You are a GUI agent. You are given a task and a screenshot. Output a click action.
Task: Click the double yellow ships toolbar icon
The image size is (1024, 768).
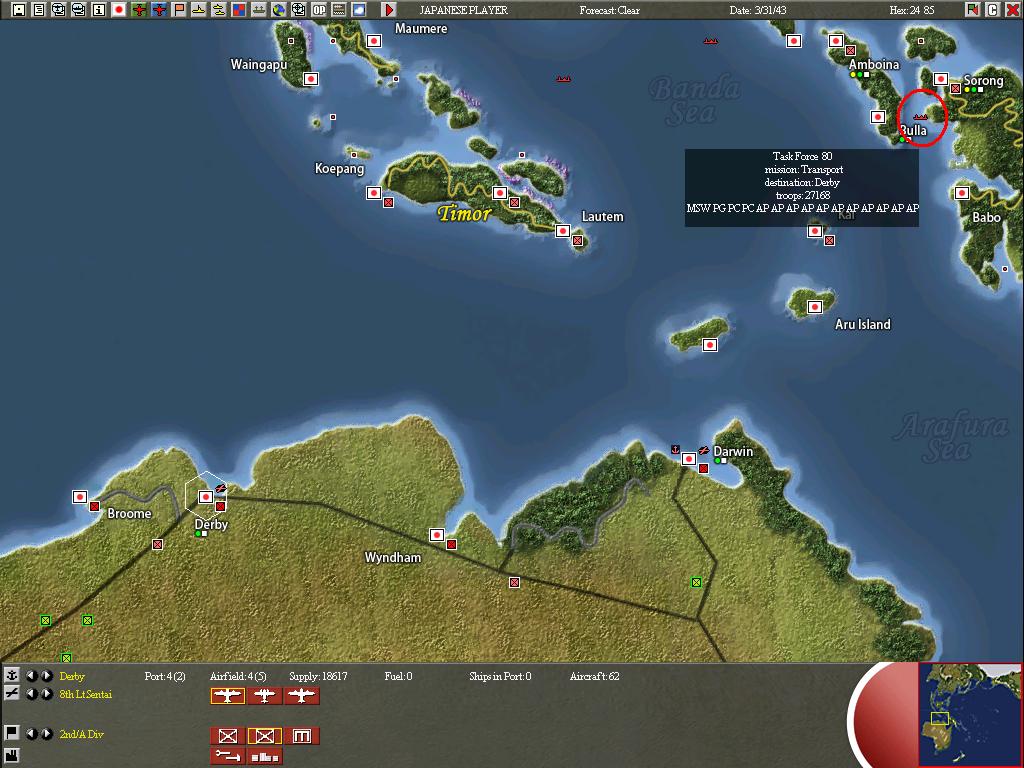point(219,10)
